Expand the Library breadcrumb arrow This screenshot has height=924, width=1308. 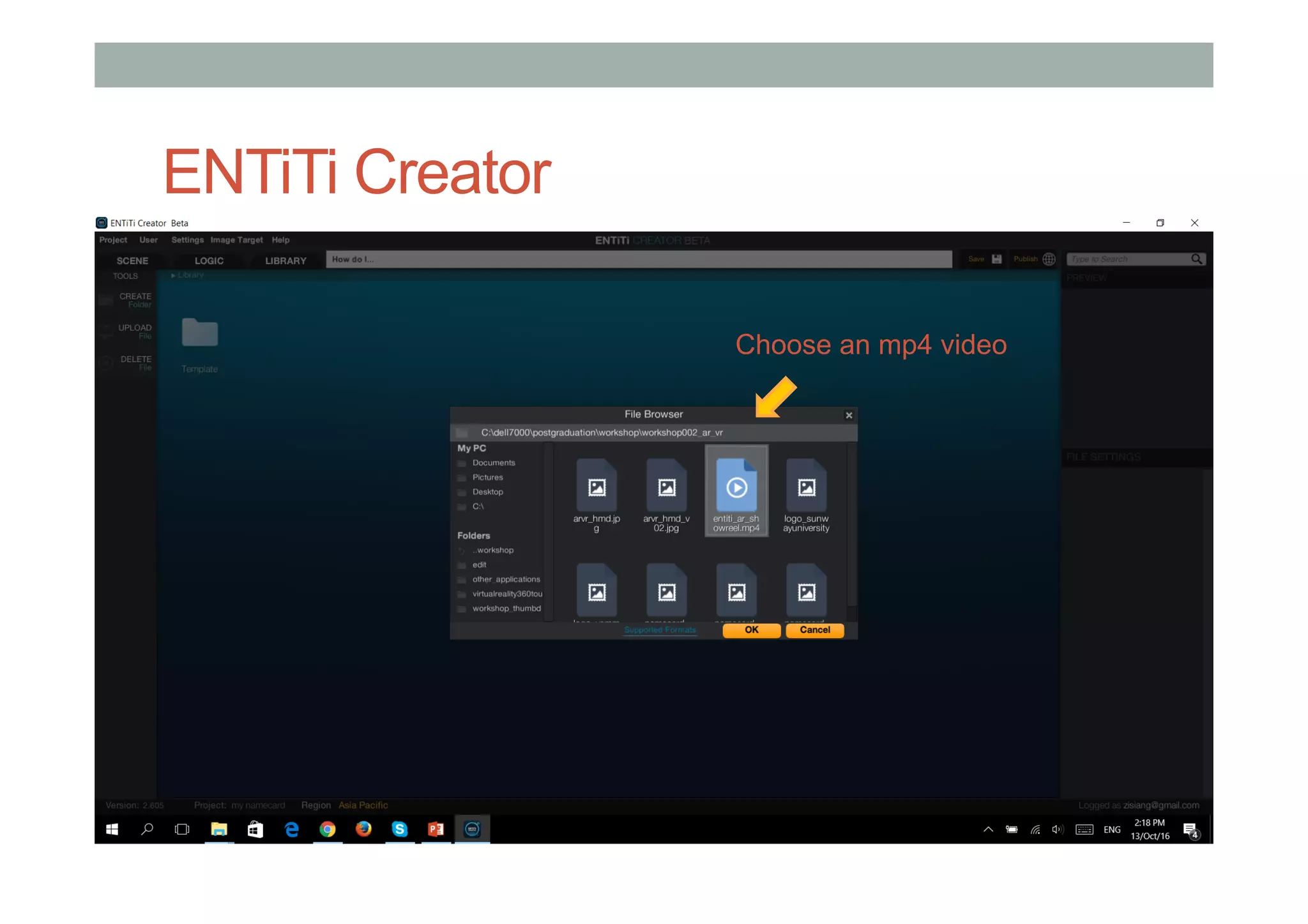[x=173, y=275]
